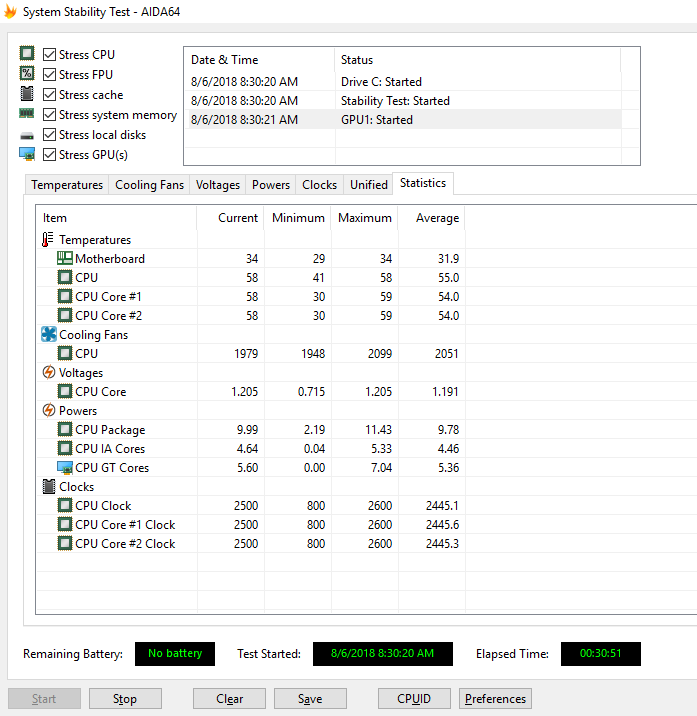The image size is (697, 716).
Task: Click the Stress CPU chip icon
Action: point(27,53)
